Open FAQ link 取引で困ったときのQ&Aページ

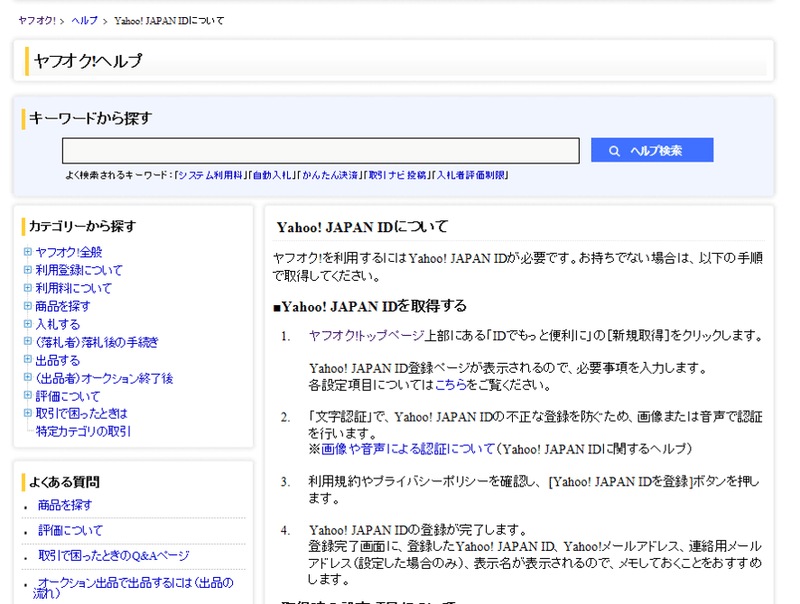(113, 556)
